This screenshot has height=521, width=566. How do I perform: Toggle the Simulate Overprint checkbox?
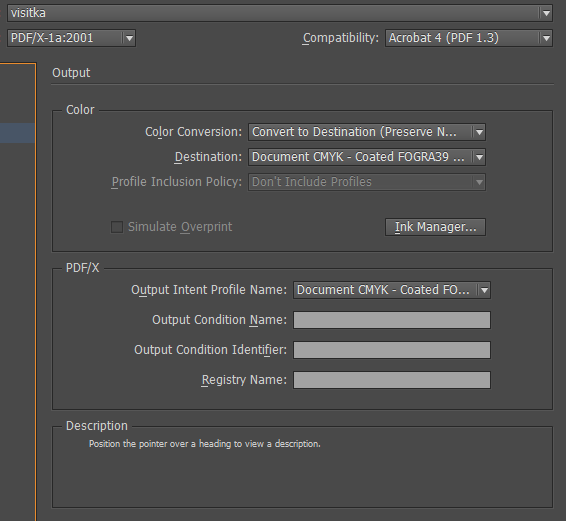[117, 227]
